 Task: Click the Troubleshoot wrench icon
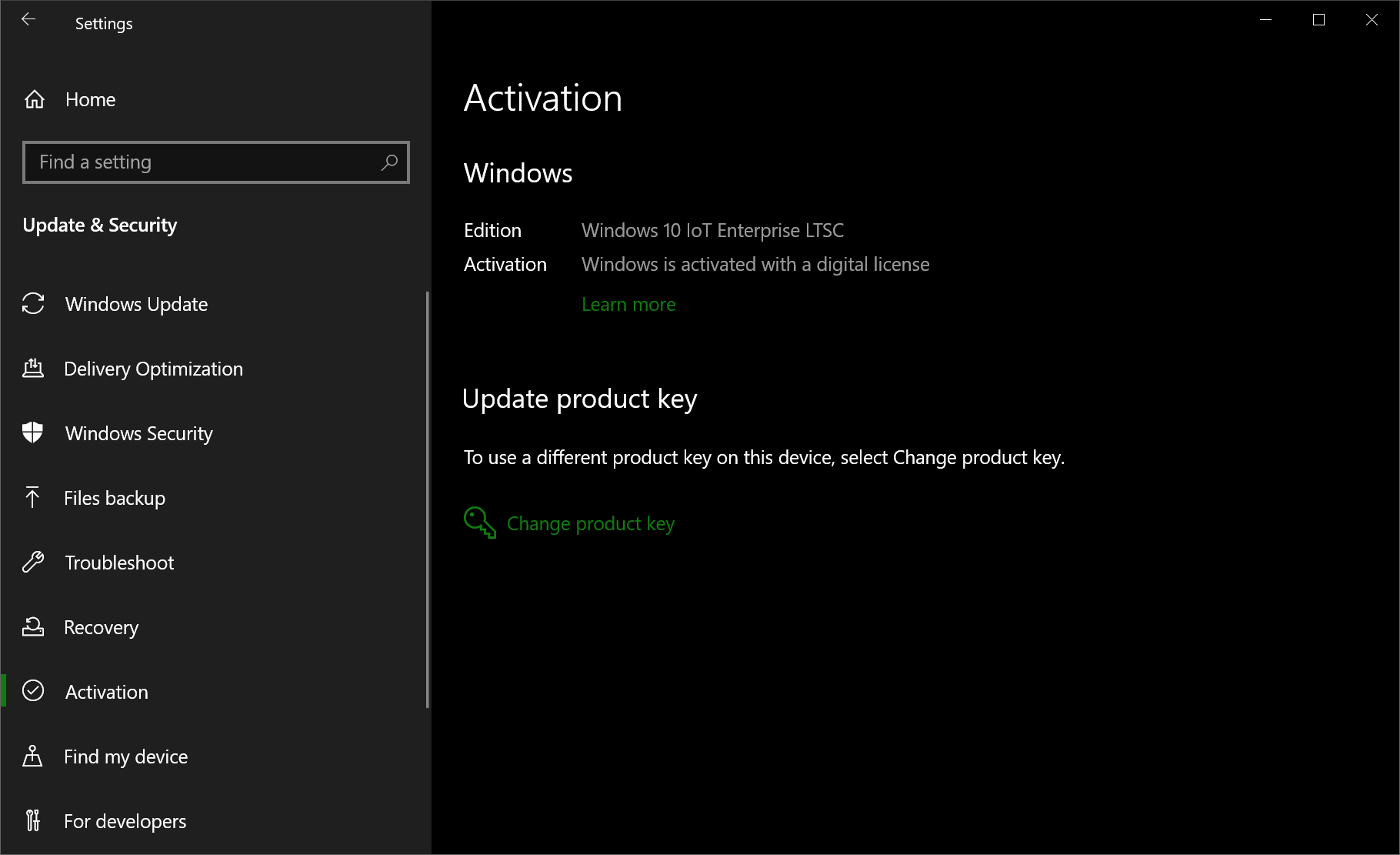pyautogui.click(x=33, y=563)
